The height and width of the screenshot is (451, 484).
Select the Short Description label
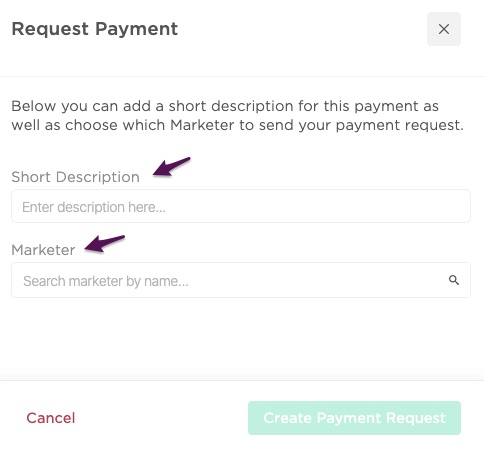pos(75,177)
